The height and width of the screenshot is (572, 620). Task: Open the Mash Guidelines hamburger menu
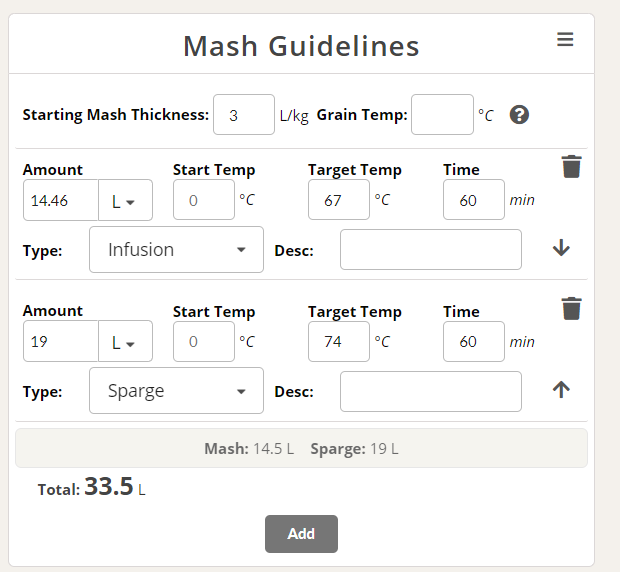coord(565,39)
